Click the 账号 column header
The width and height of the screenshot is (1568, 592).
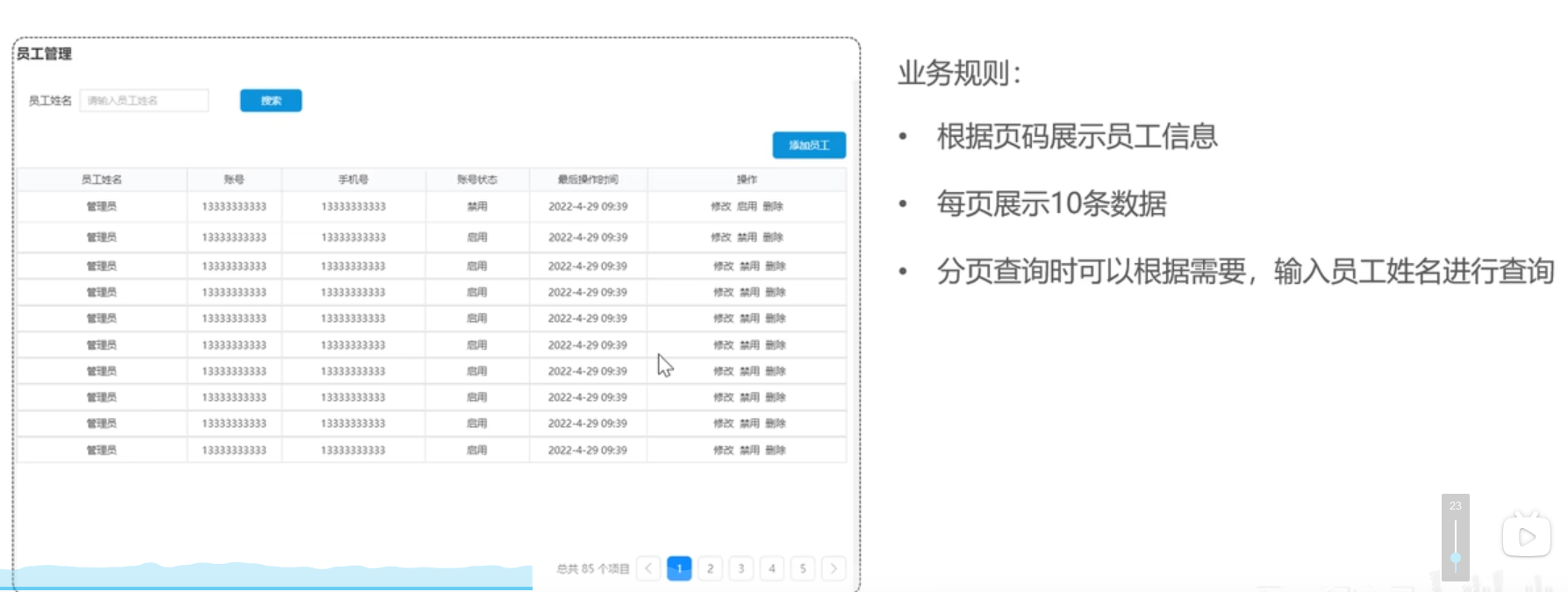click(234, 180)
